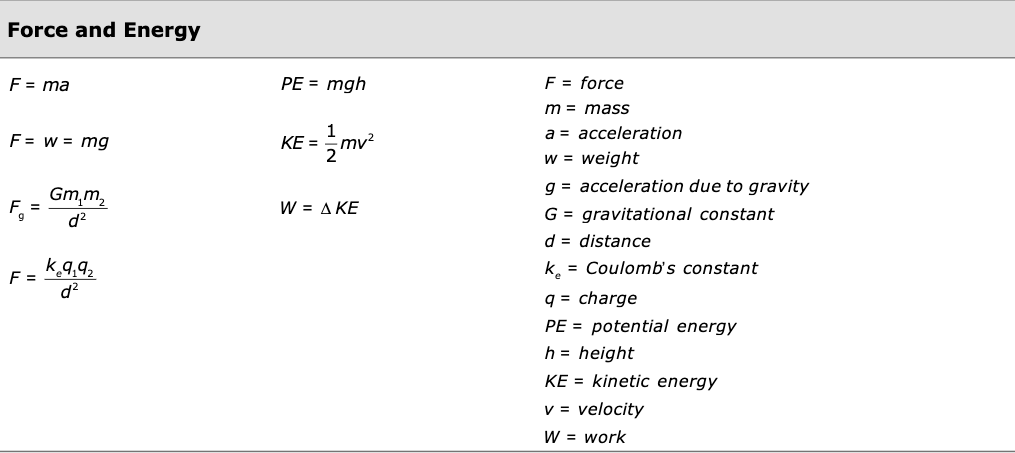Click the 'w = weight' definition
This screenshot has height=453, width=1015.
pyautogui.click(x=591, y=158)
